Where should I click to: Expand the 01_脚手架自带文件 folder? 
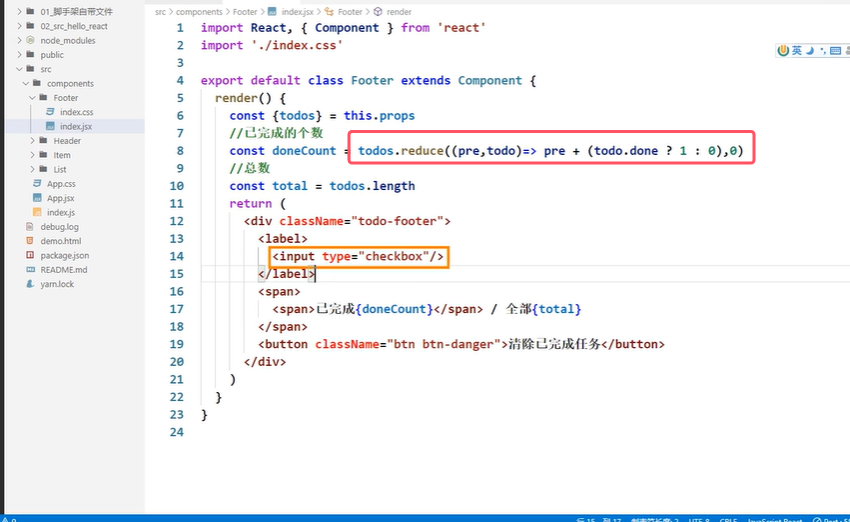20,11
